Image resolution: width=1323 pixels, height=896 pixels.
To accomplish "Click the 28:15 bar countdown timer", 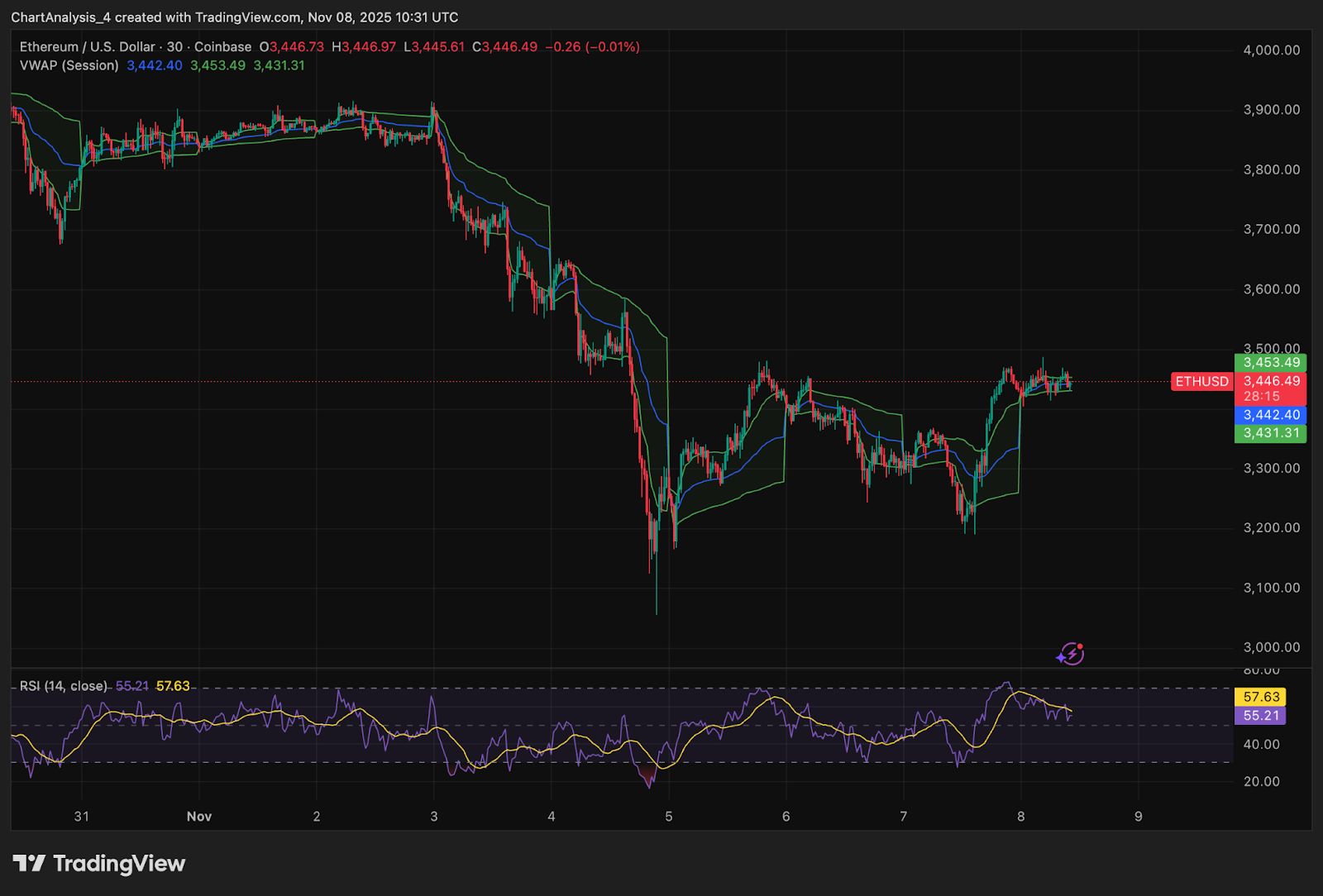I will click(x=1256, y=398).
